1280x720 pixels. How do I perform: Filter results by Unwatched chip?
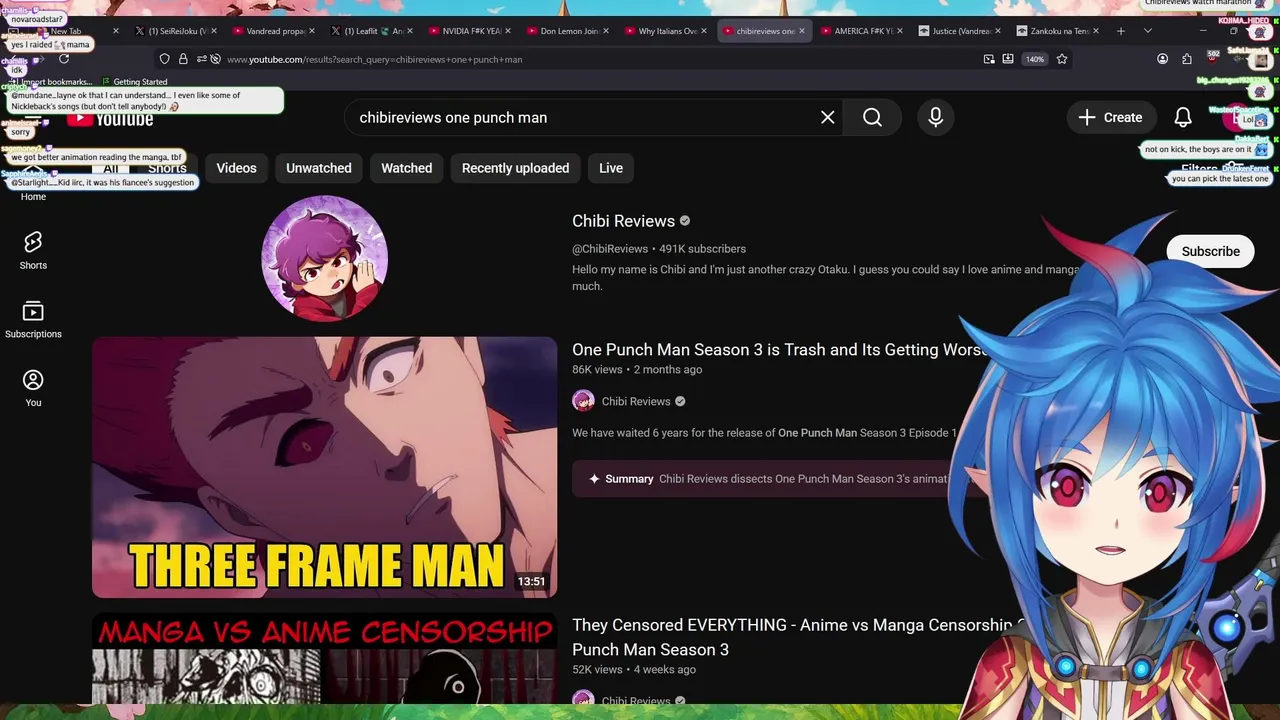click(319, 168)
